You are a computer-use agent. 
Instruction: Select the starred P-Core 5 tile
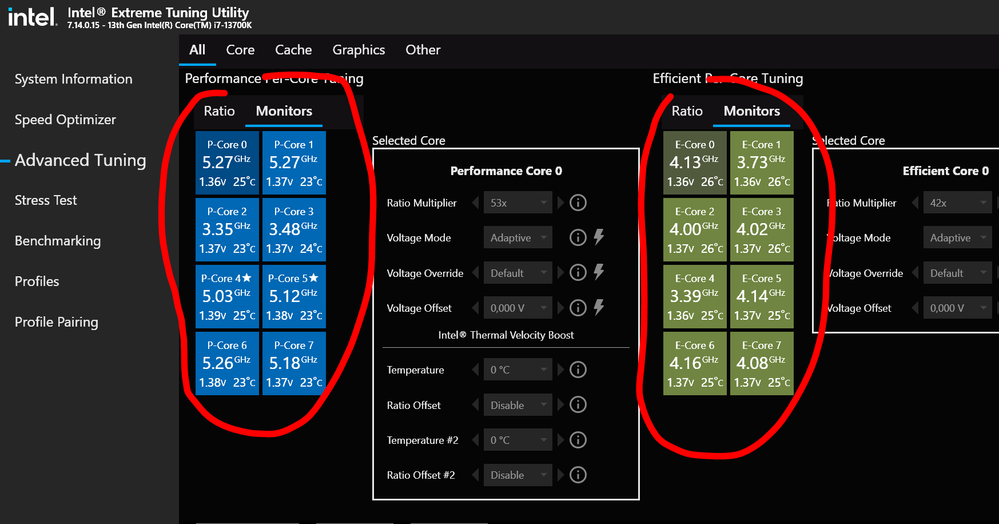294,296
